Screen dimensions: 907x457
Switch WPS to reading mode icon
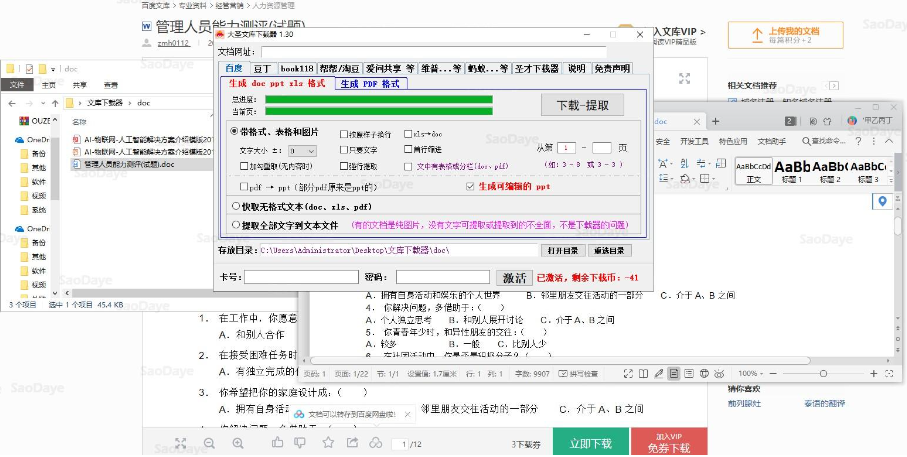643,374
